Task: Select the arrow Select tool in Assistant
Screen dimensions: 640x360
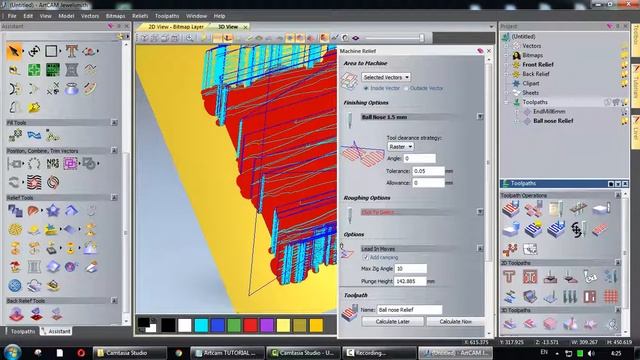Action: pos(15,51)
